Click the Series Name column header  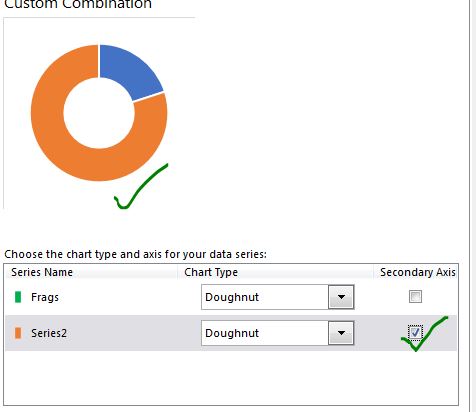click(x=42, y=272)
